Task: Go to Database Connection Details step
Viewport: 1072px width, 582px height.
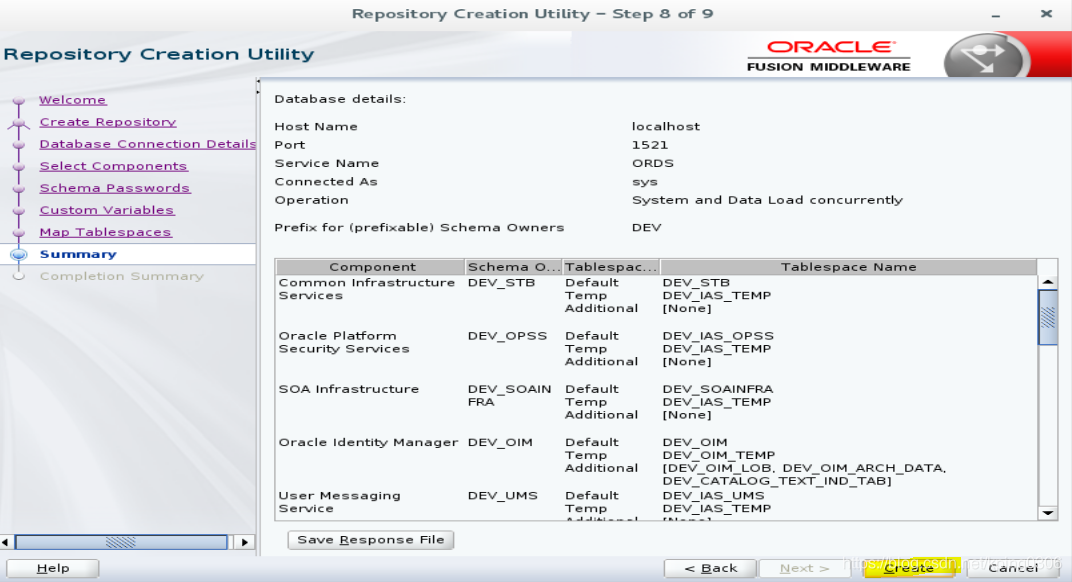Action: [x=147, y=144]
